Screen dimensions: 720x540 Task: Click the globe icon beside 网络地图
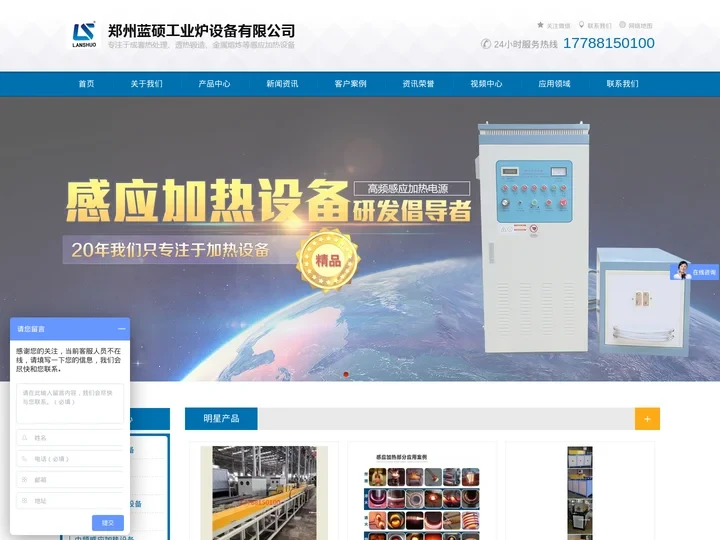(622, 25)
